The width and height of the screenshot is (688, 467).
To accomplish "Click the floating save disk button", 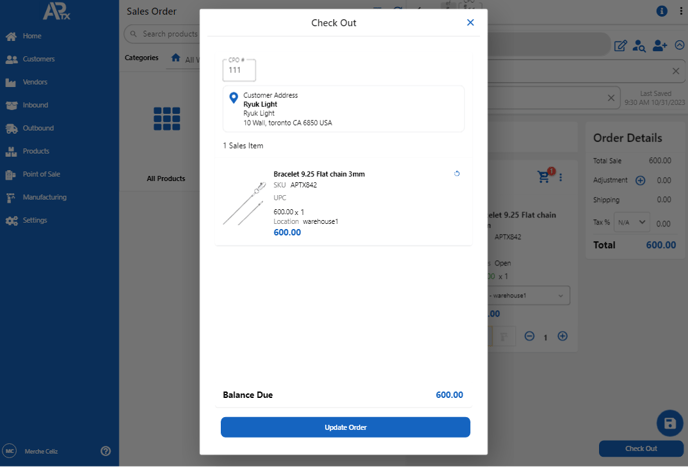I will coord(669,423).
